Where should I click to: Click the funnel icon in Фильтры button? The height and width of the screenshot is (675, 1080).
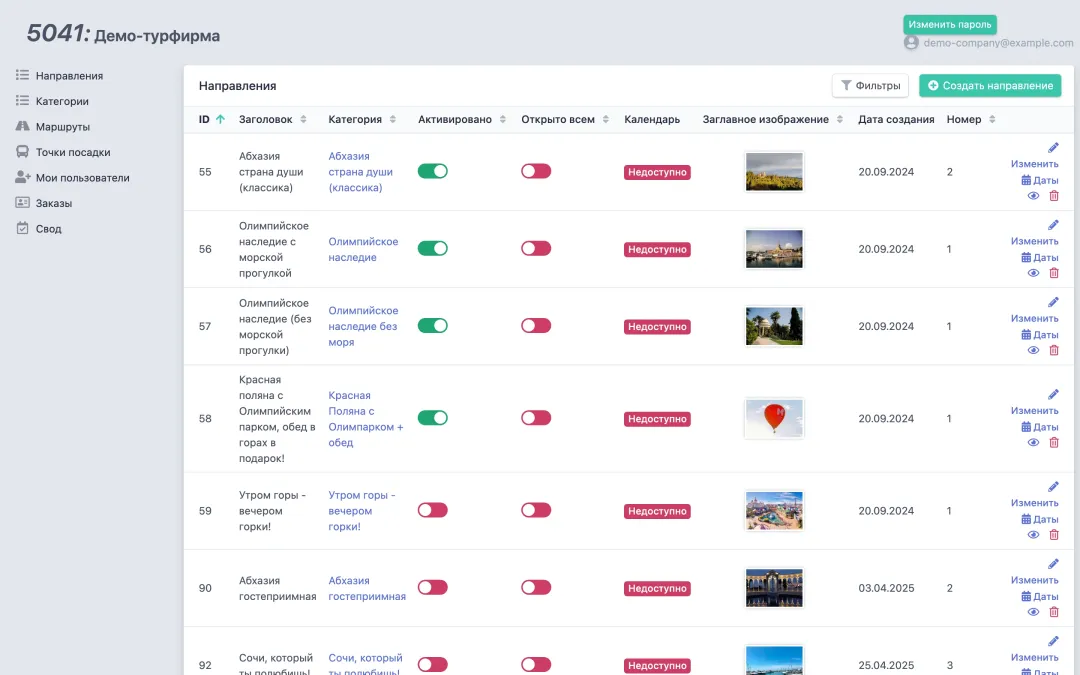846,85
